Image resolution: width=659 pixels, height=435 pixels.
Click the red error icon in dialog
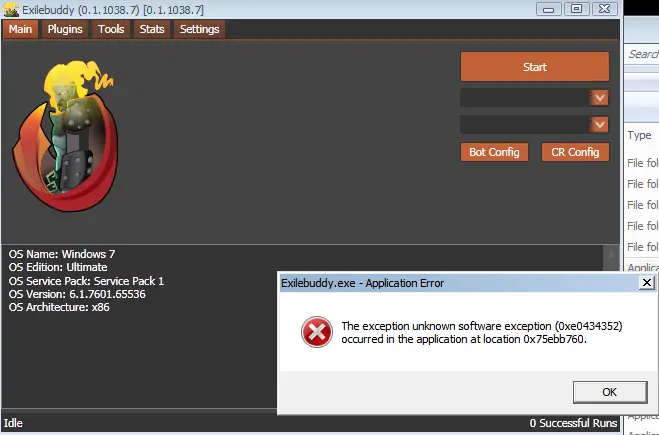pyautogui.click(x=316, y=332)
